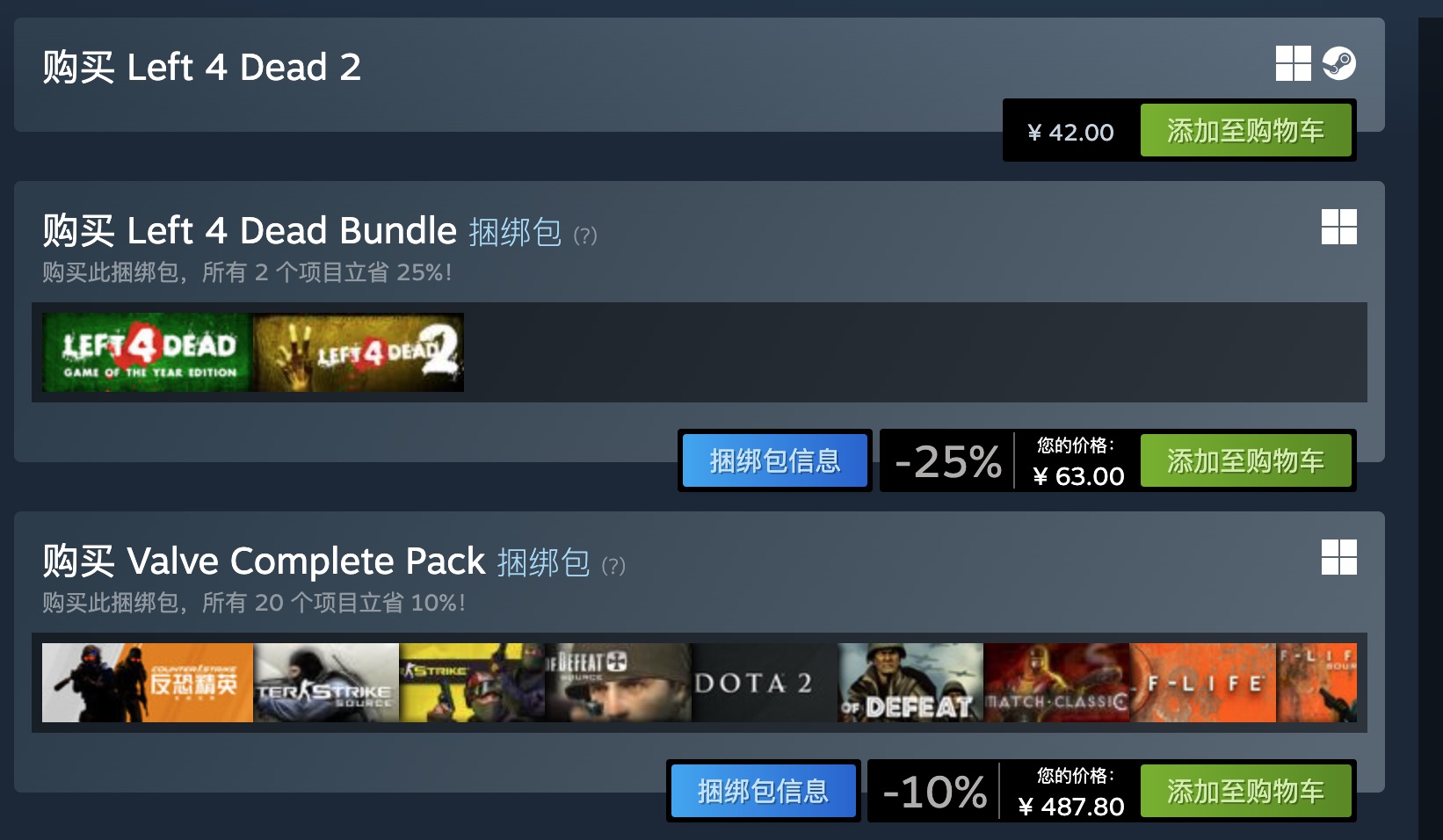Open 捆绑包信息 for Valve Complete Pack

(x=763, y=791)
